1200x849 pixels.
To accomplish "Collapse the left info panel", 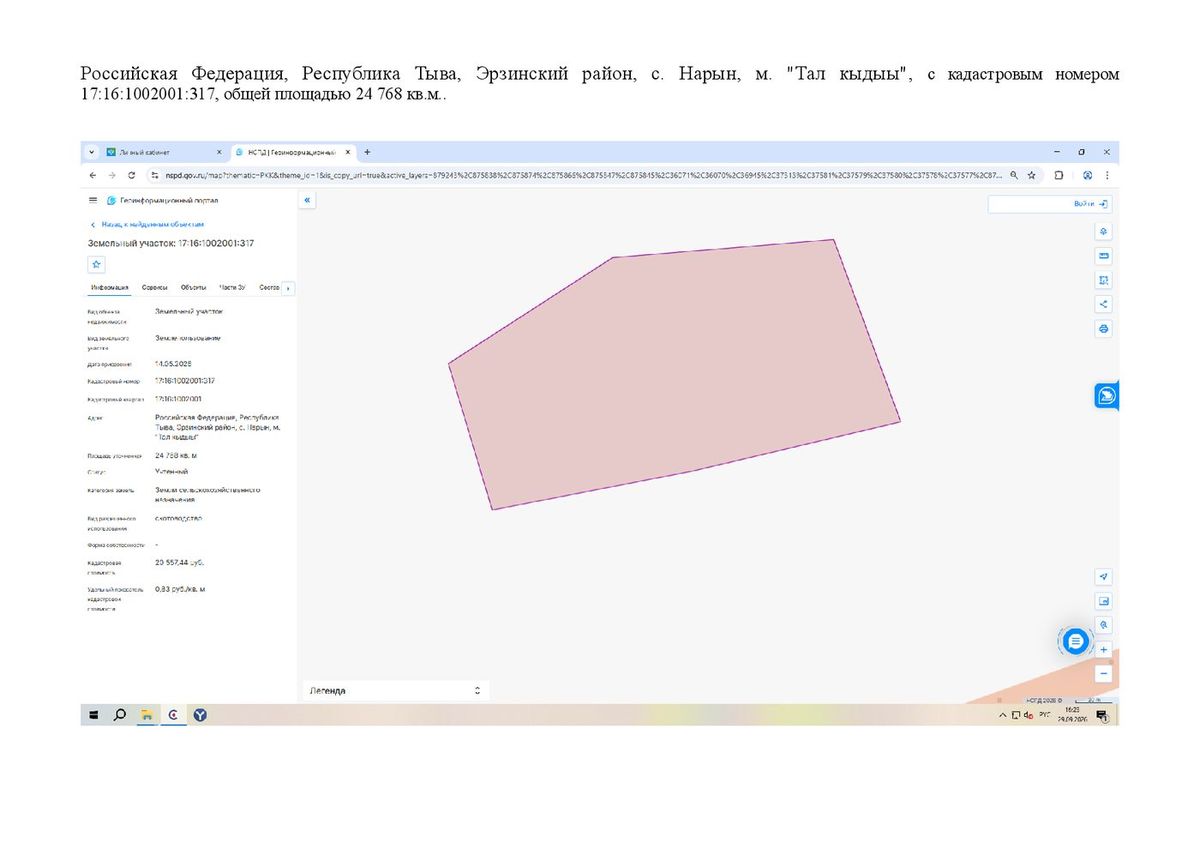I will pos(307,200).
